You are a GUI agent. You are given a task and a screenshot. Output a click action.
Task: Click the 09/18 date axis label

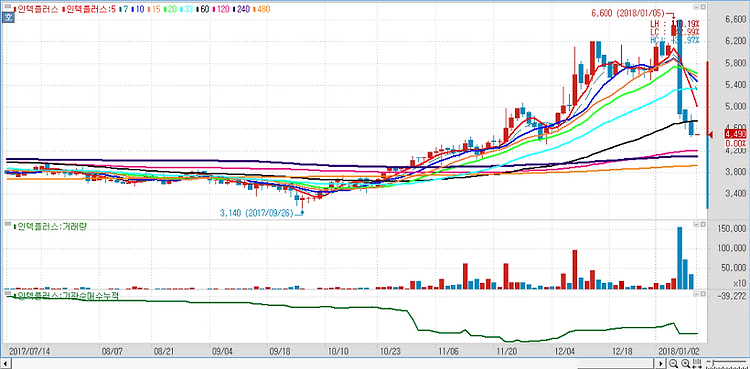coord(279,351)
